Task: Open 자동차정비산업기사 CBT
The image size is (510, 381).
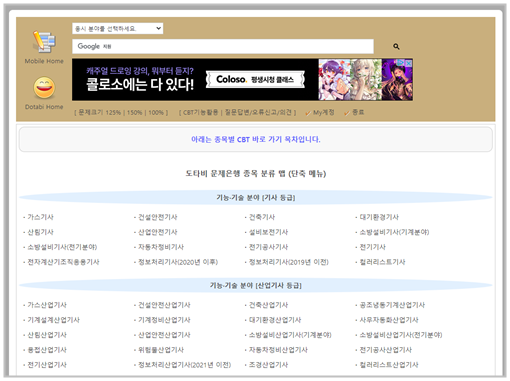Action: pyautogui.click(x=278, y=350)
